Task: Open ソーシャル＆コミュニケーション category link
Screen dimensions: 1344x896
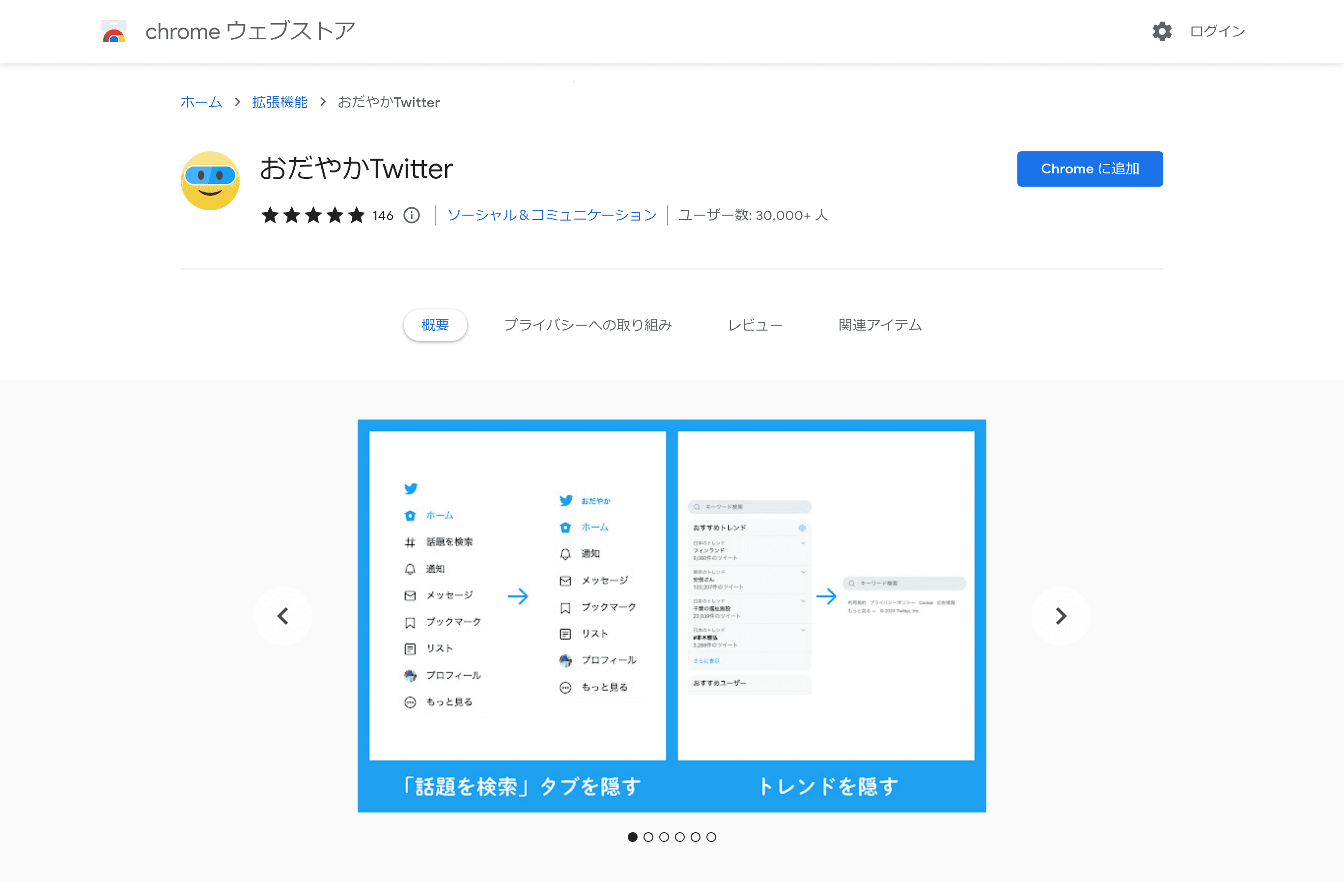Action: tap(552, 216)
